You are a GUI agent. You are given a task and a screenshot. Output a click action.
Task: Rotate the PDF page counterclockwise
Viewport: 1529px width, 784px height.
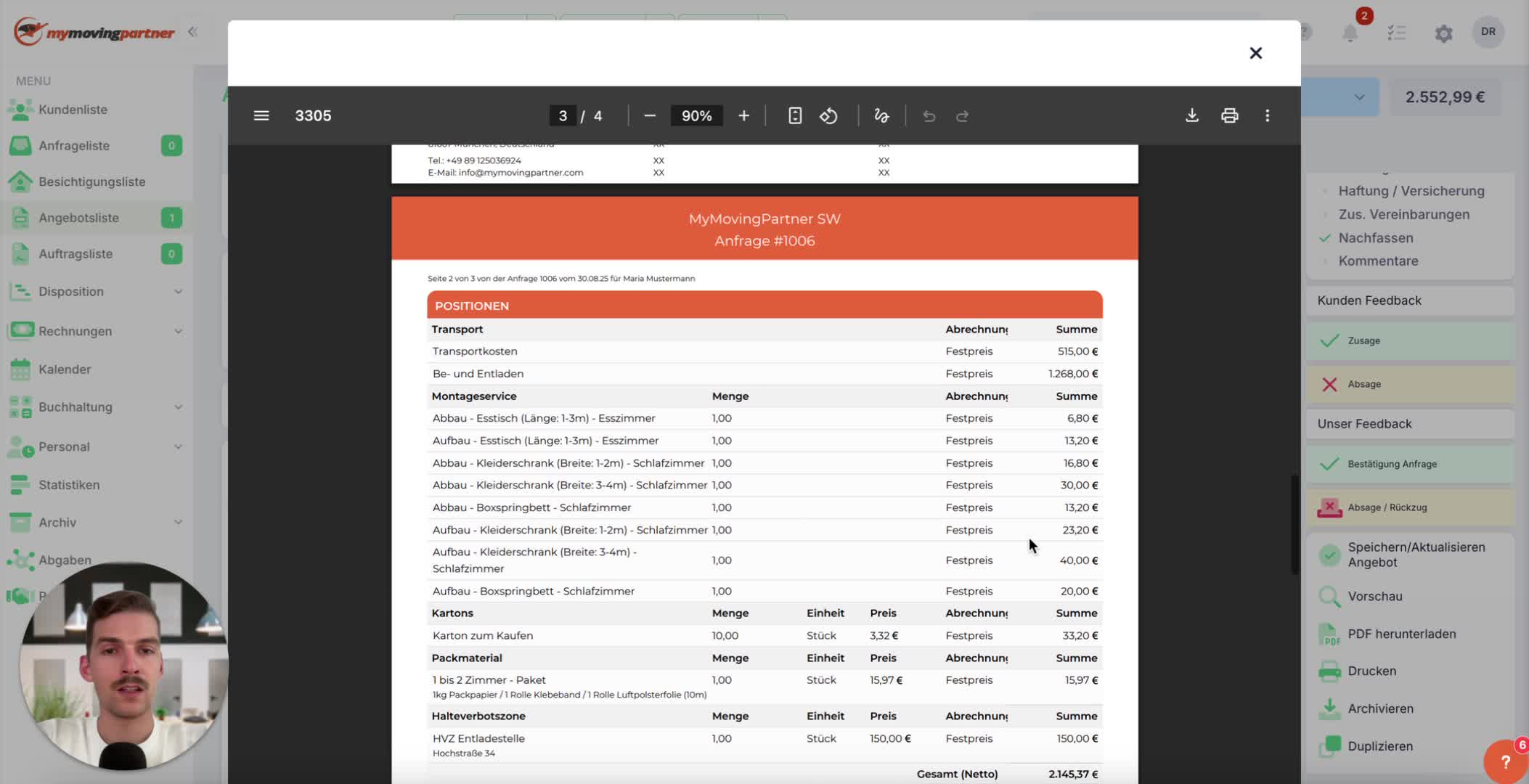tap(828, 116)
